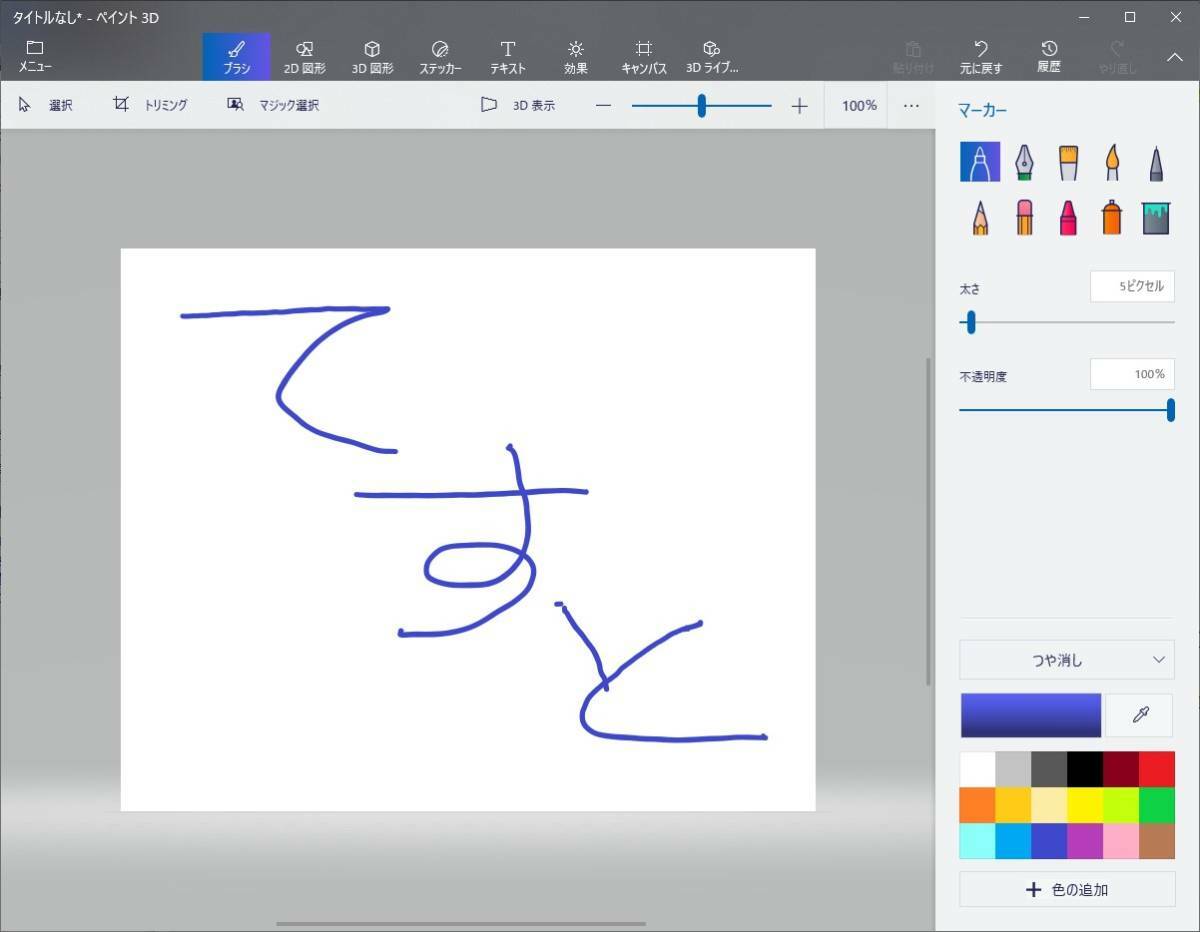Pick the yellow color swatch
Image resolution: width=1200 pixels, height=932 pixels.
(1085, 805)
